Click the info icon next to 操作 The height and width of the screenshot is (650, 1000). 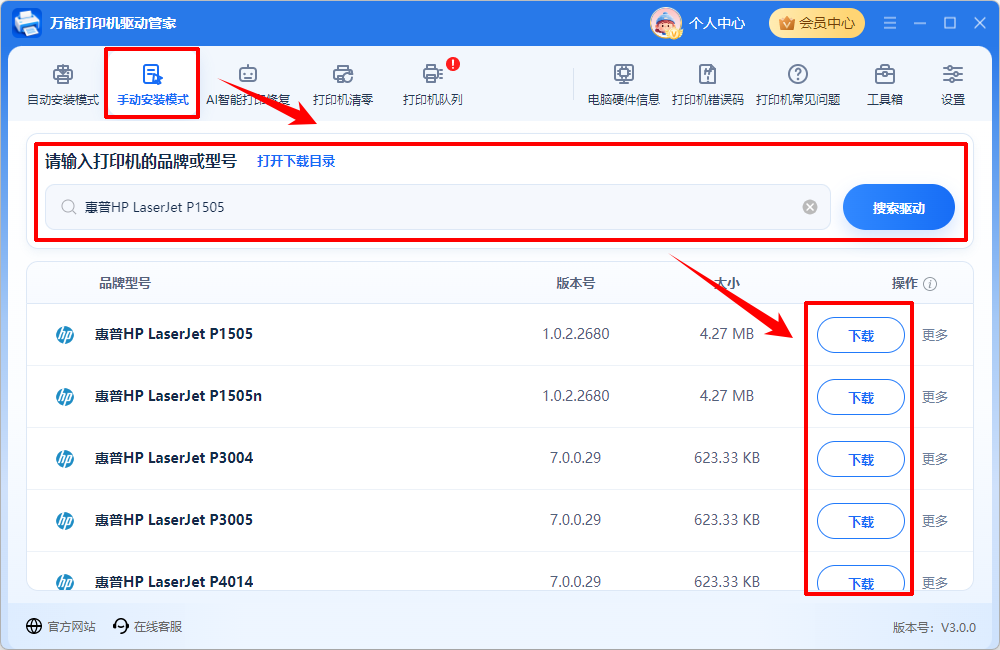pyautogui.click(x=930, y=284)
